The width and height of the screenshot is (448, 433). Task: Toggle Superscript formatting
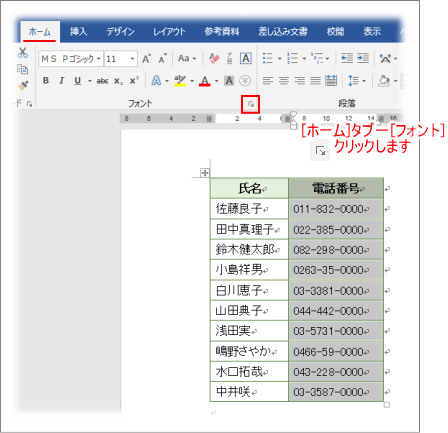[x=134, y=81]
